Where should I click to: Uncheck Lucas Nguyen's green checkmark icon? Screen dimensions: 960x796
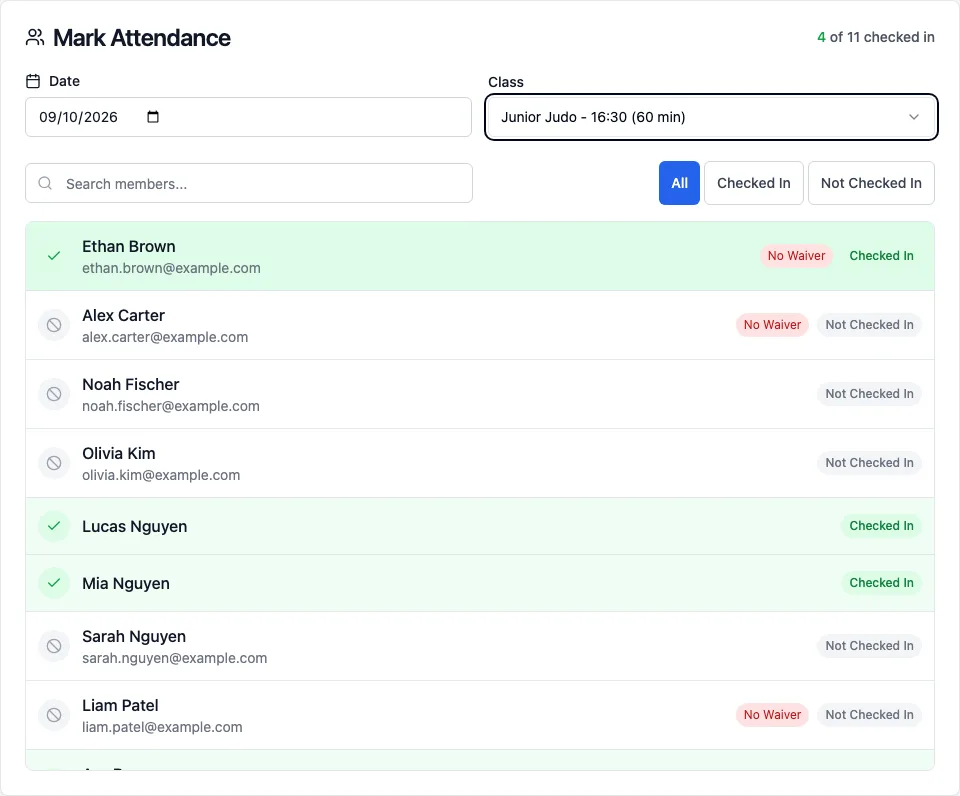54,526
